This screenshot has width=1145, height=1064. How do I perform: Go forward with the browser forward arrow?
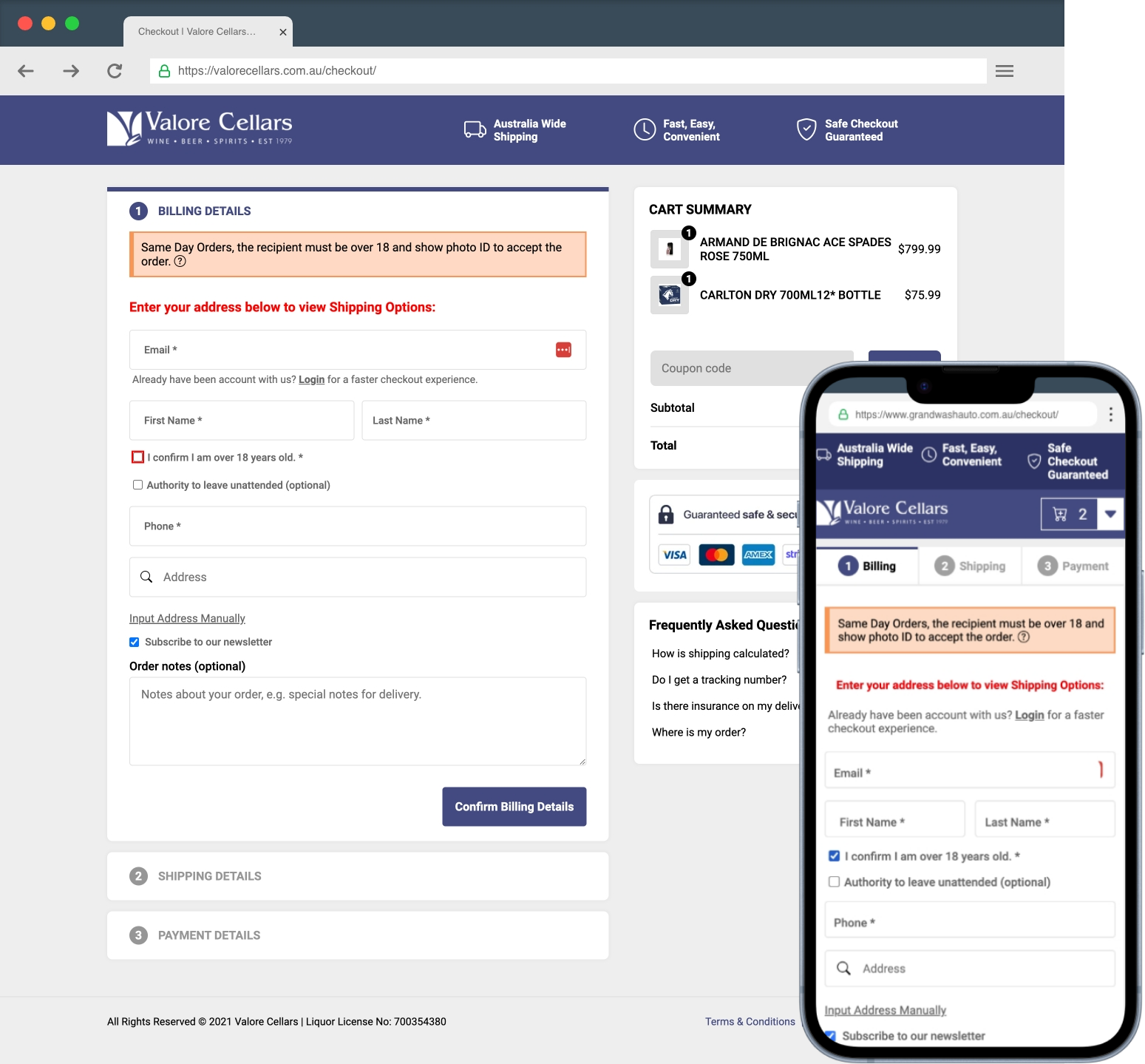71,71
